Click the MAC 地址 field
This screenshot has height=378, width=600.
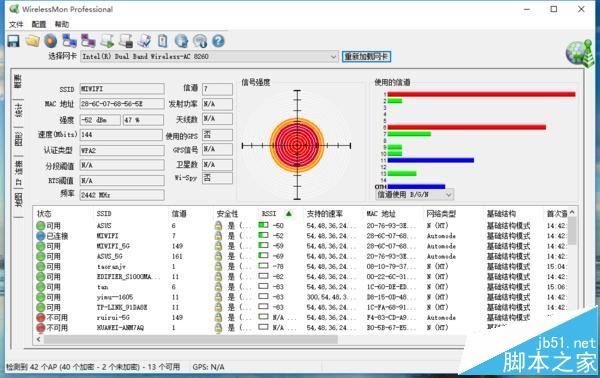[122, 104]
